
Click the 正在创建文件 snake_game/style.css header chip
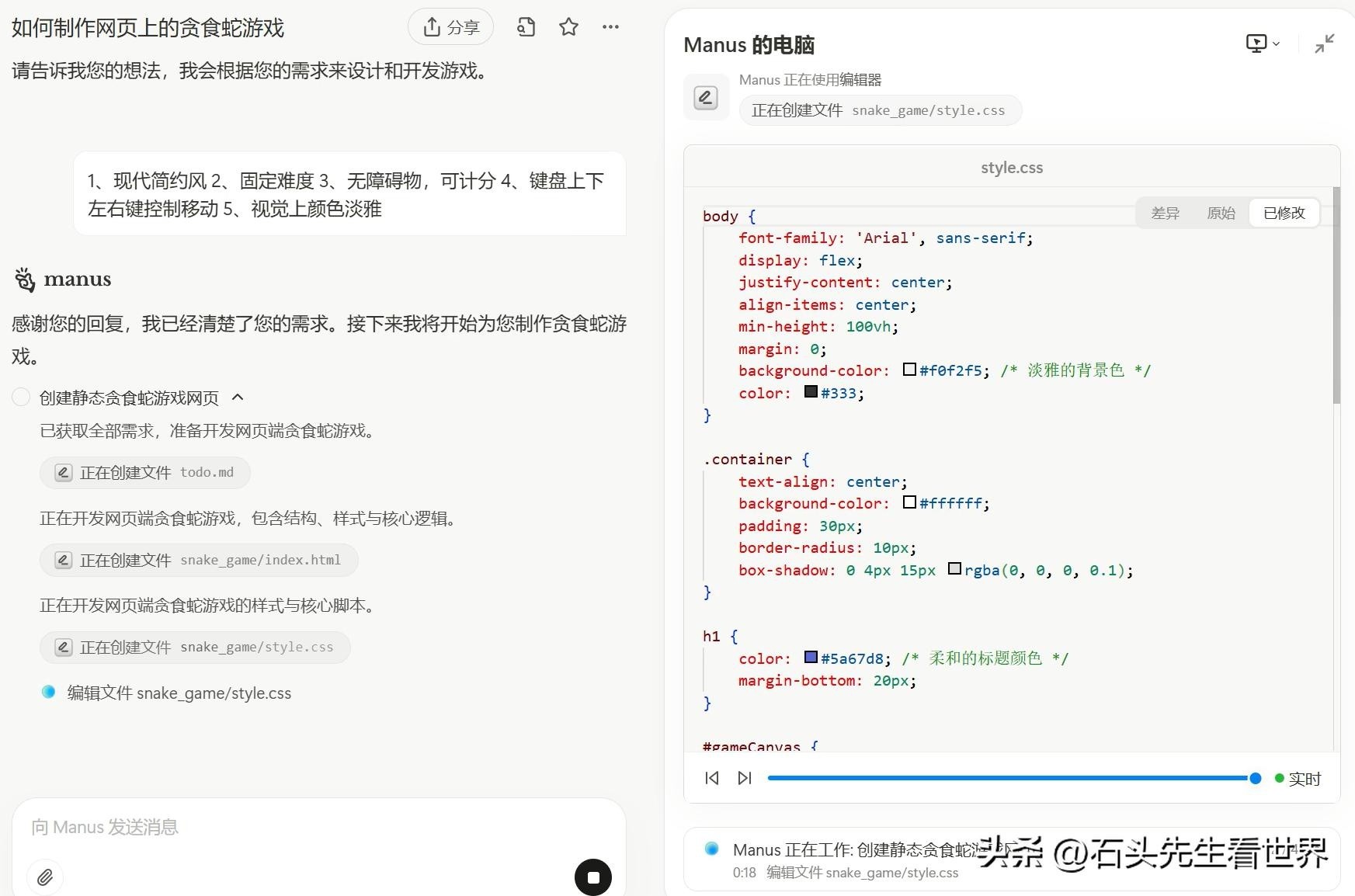(x=881, y=110)
